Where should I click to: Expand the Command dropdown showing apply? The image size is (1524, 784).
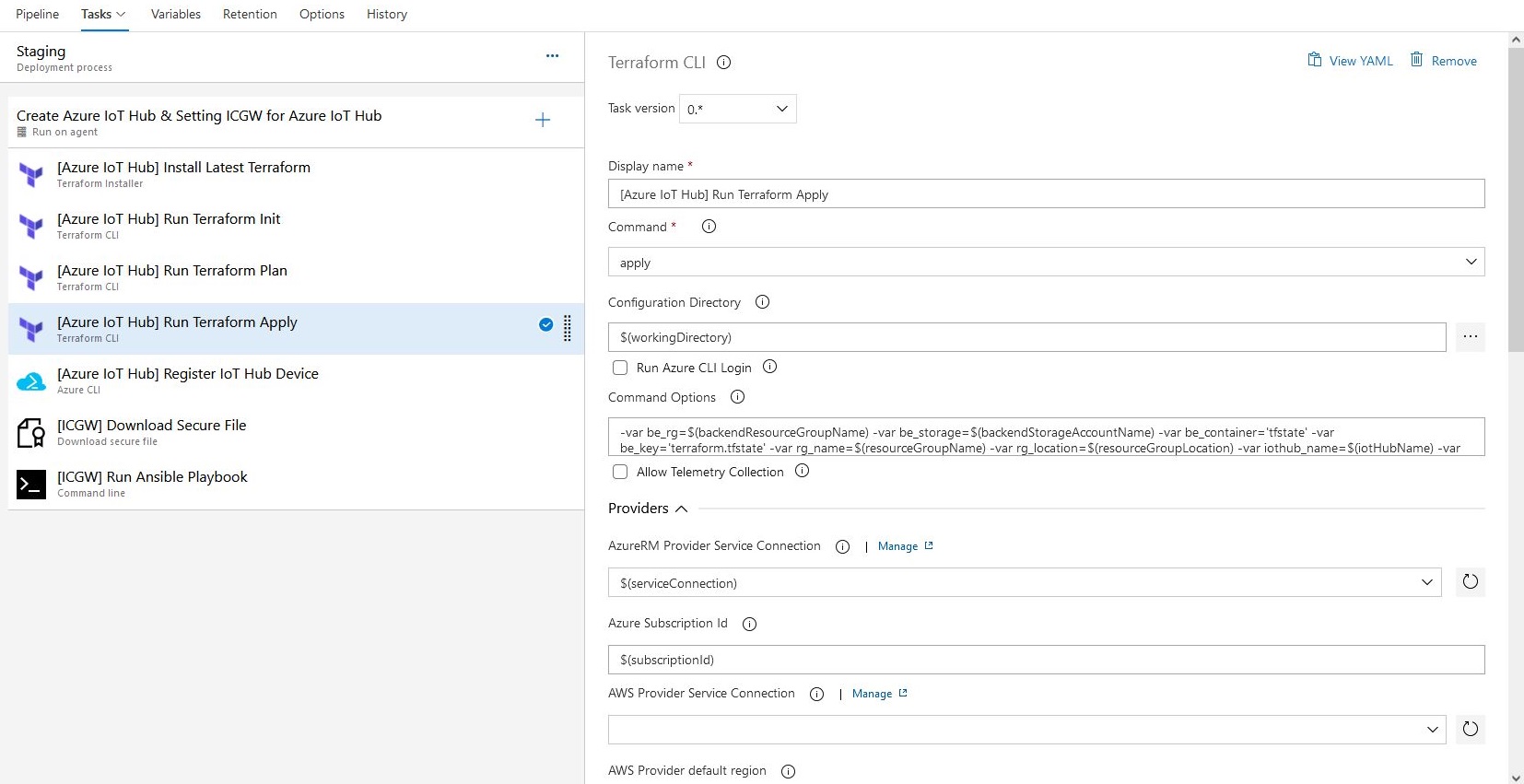[1046, 263]
